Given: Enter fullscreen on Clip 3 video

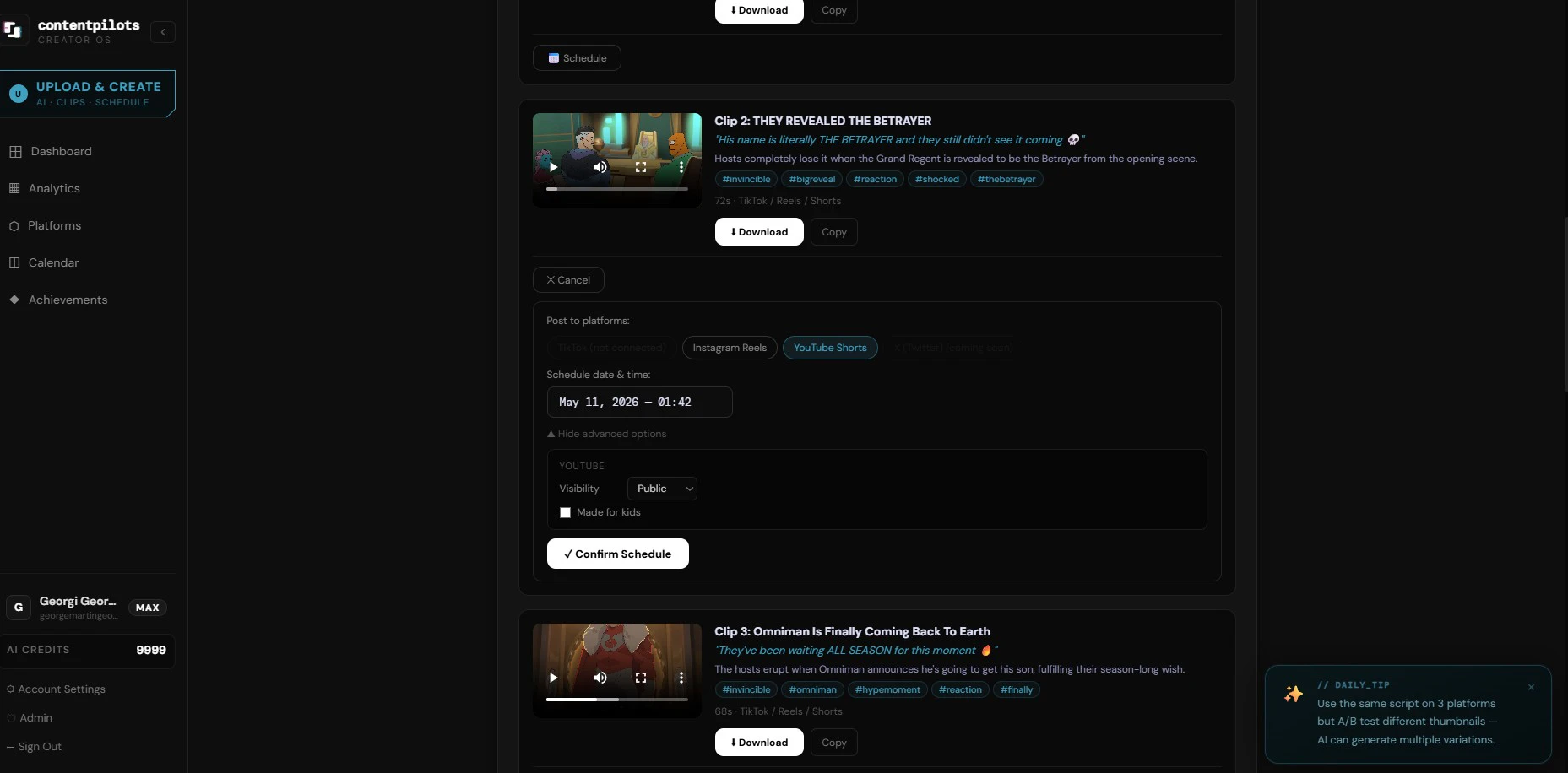Looking at the screenshot, I should pos(641,678).
